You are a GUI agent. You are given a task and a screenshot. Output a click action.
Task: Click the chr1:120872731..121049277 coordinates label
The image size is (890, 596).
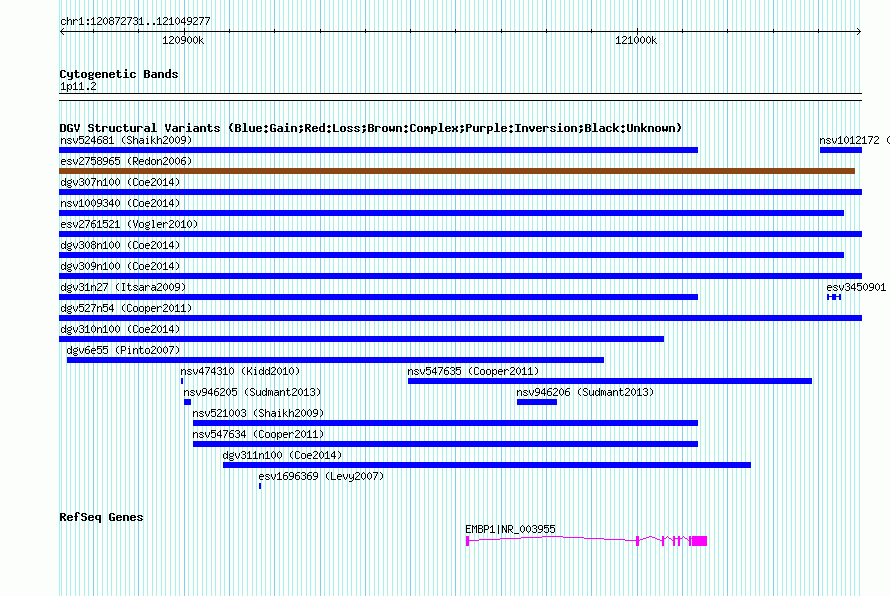click(x=135, y=21)
